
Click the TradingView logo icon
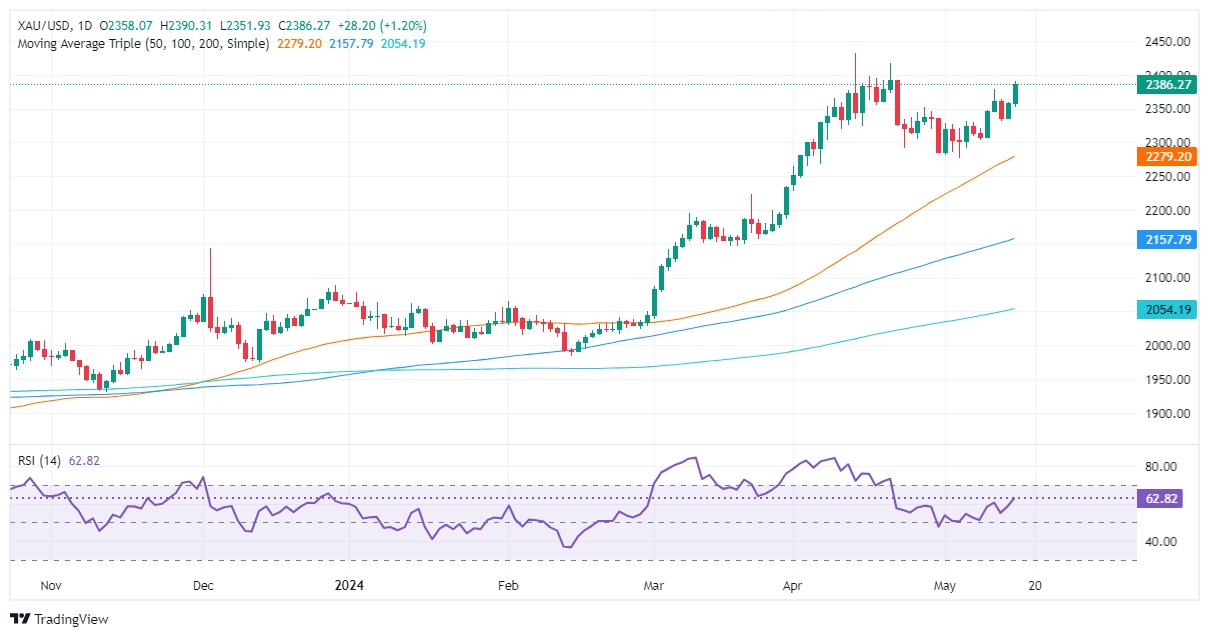(20, 619)
